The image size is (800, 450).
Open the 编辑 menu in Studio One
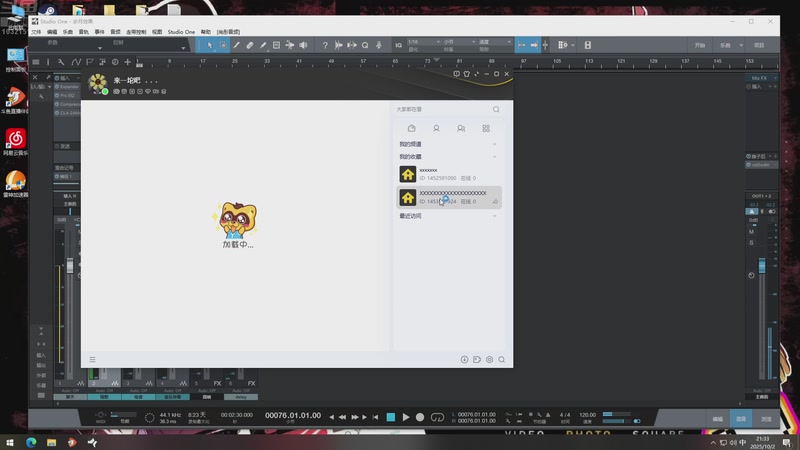pos(52,32)
